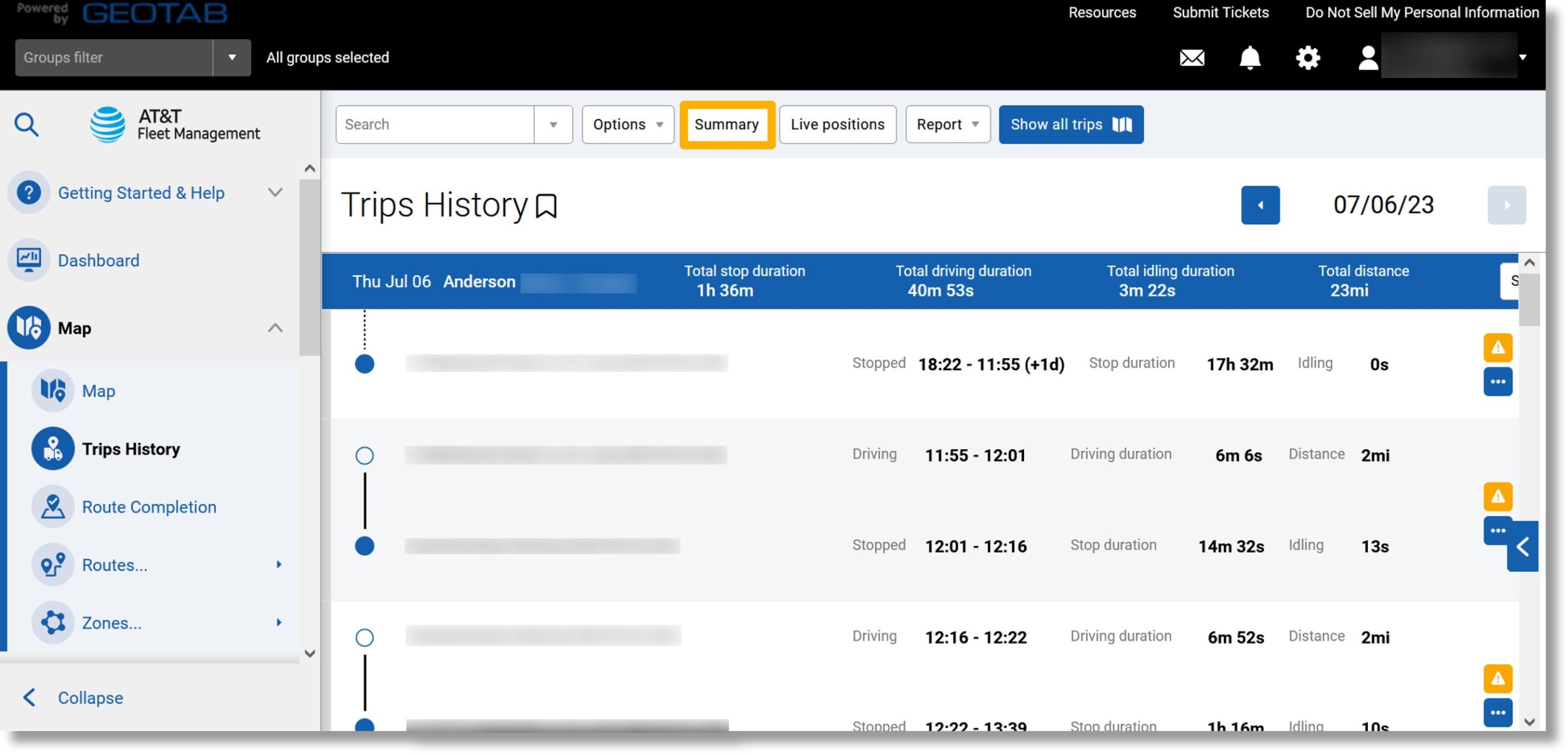Click the sidebar search magnifier
The image size is (1568, 755).
[x=26, y=124]
